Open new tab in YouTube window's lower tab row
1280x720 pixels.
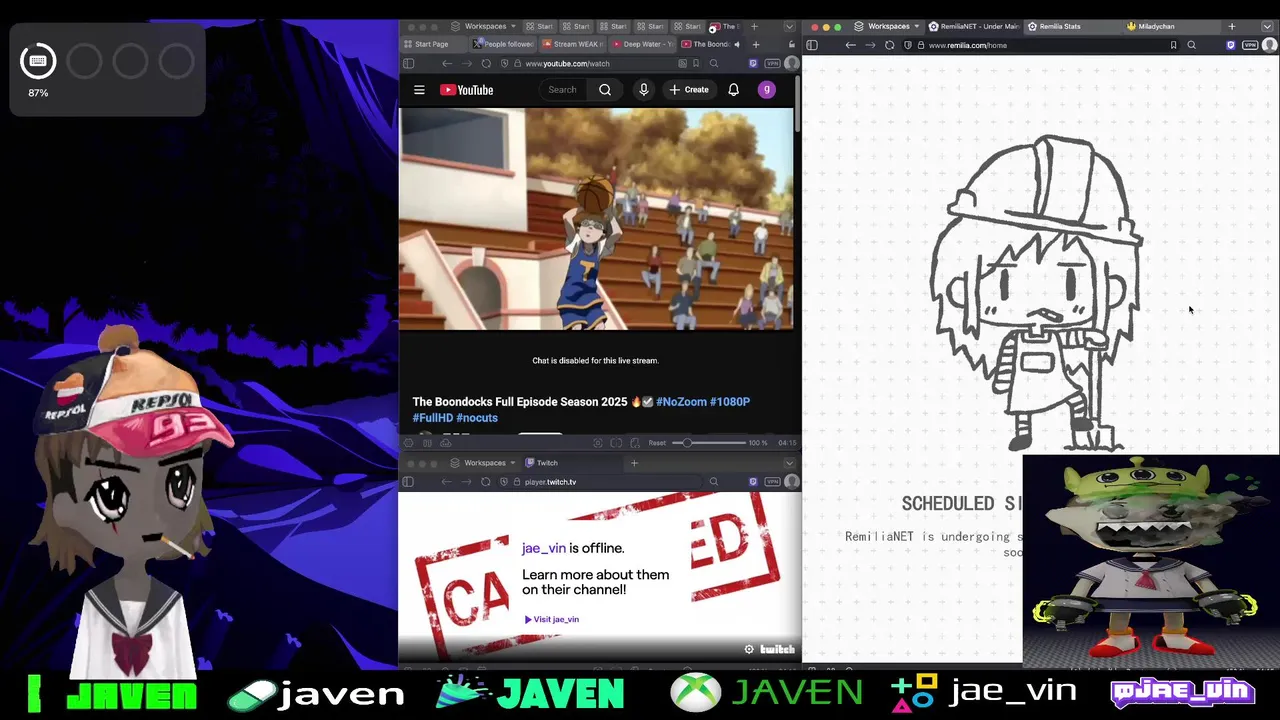(x=755, y=44)
